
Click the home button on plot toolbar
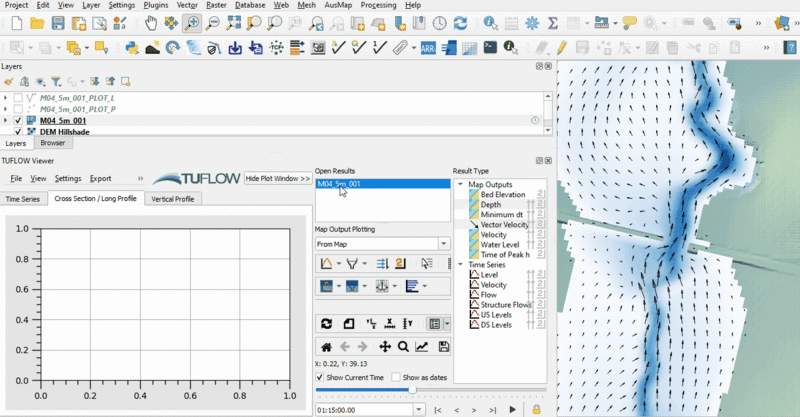click(326, 347)
